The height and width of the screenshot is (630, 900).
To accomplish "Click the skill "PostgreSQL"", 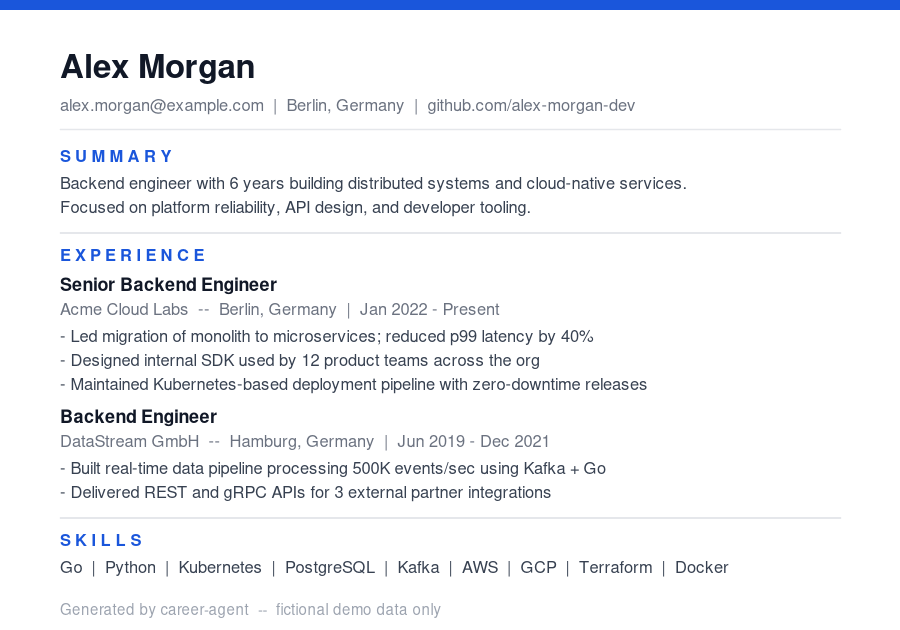I will point(330,567).
